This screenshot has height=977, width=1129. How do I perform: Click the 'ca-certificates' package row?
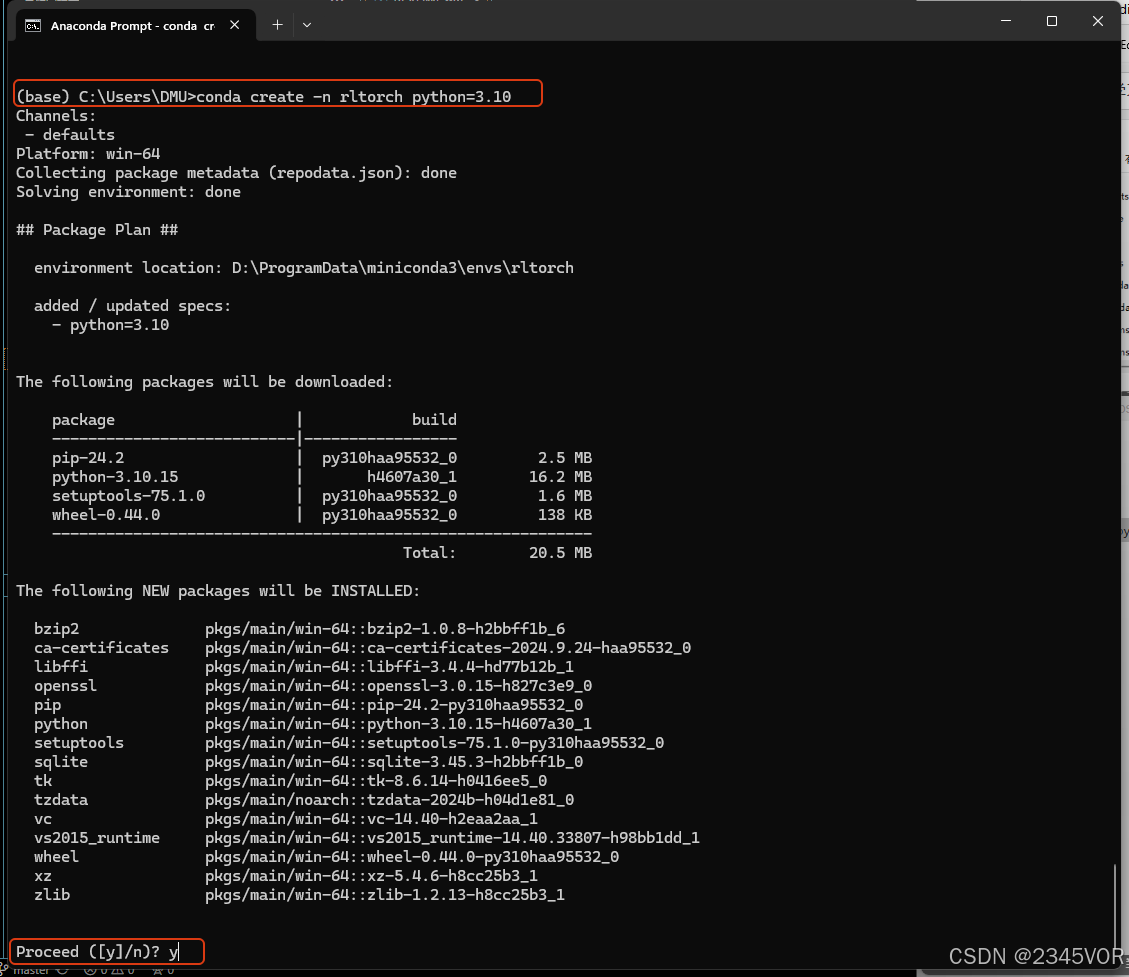point(362,648)
